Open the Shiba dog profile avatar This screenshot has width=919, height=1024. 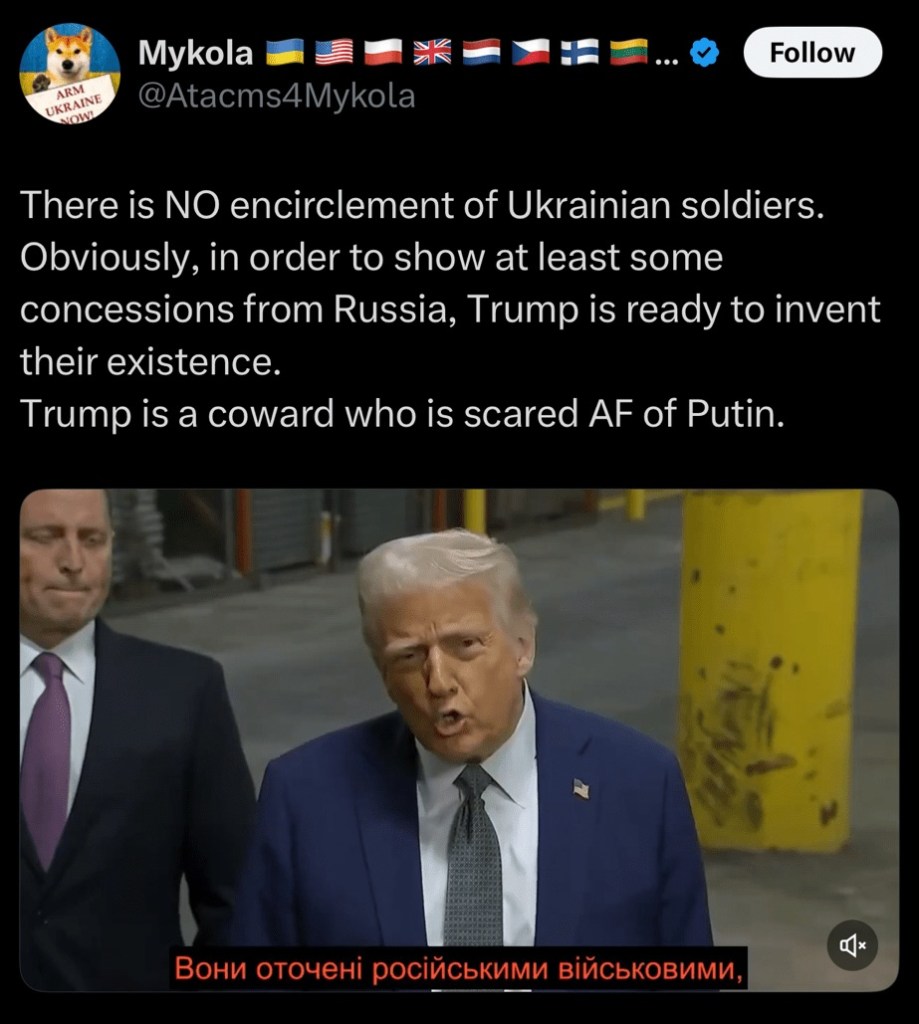point(70,74)
